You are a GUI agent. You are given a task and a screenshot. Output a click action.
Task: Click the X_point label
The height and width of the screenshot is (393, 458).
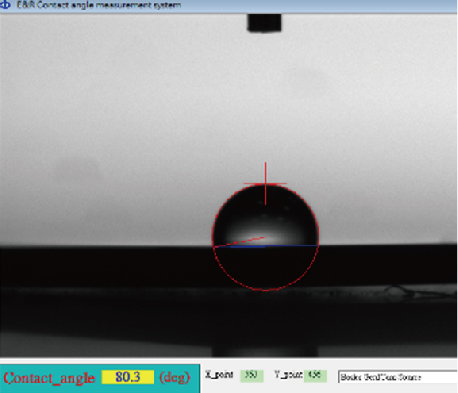pos(219,374)
